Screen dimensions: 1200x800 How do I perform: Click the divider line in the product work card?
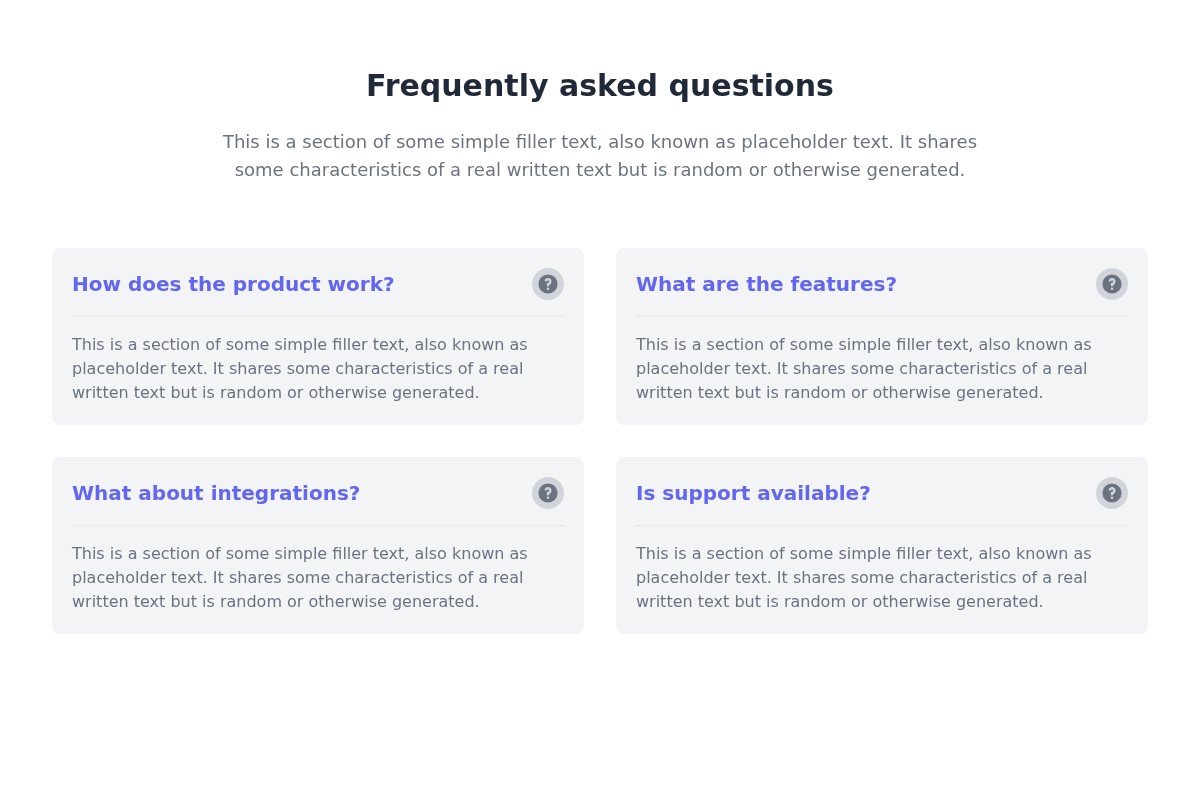tap(318, 317)
